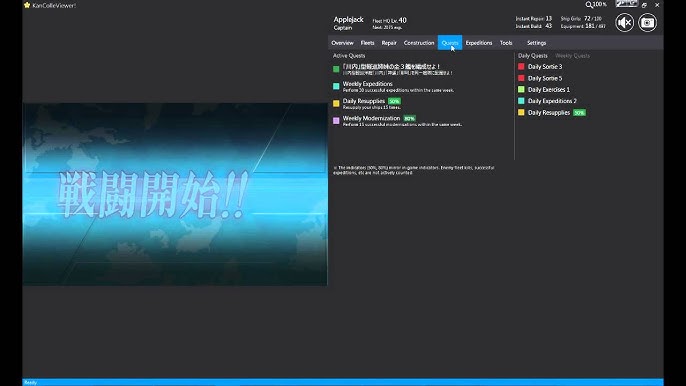686x386 pixels.
Task: Open the Fleets tab
Action: click(x=368, y=43)
